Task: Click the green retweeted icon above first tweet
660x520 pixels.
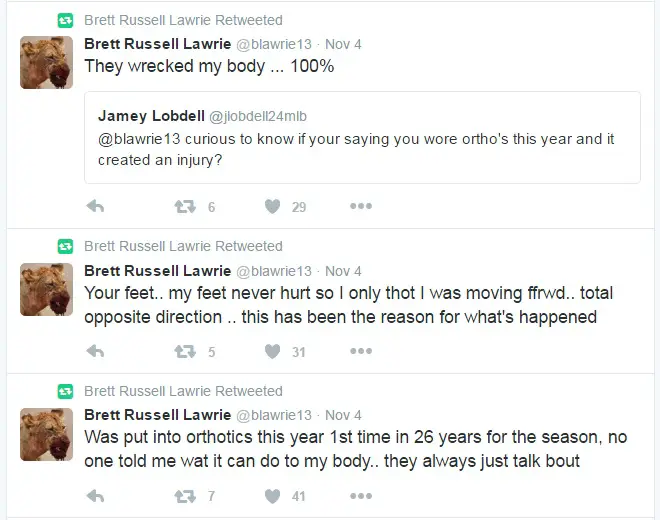Action: point(65,20)
